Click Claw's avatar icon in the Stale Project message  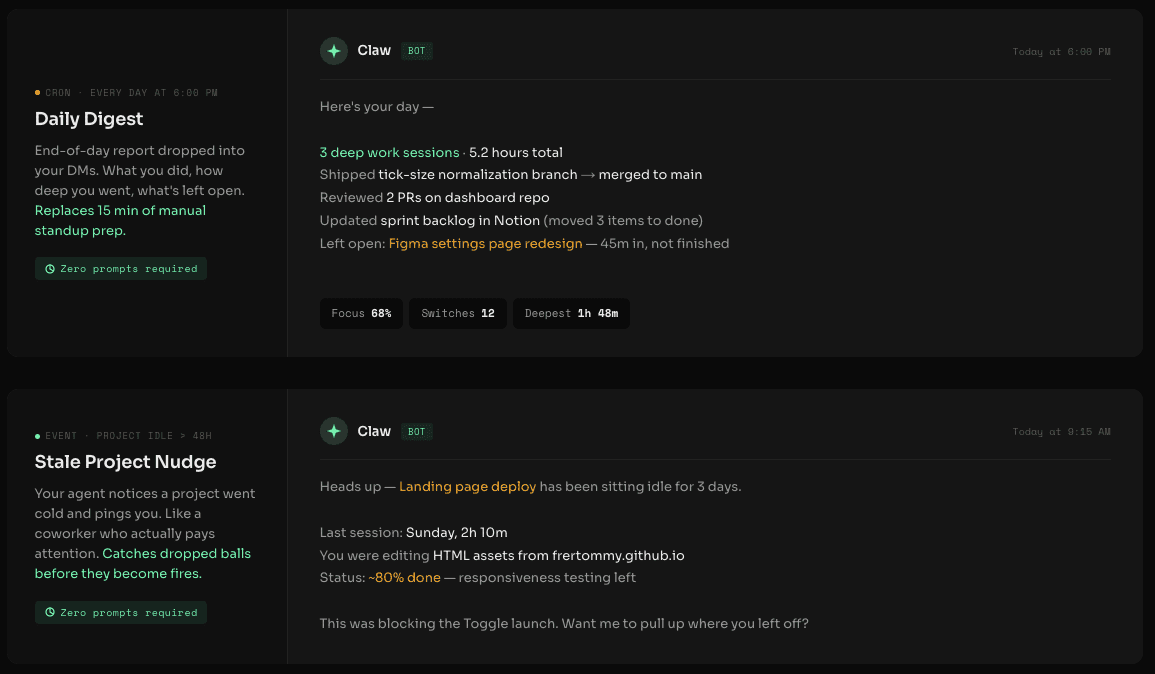click(334, 431)
